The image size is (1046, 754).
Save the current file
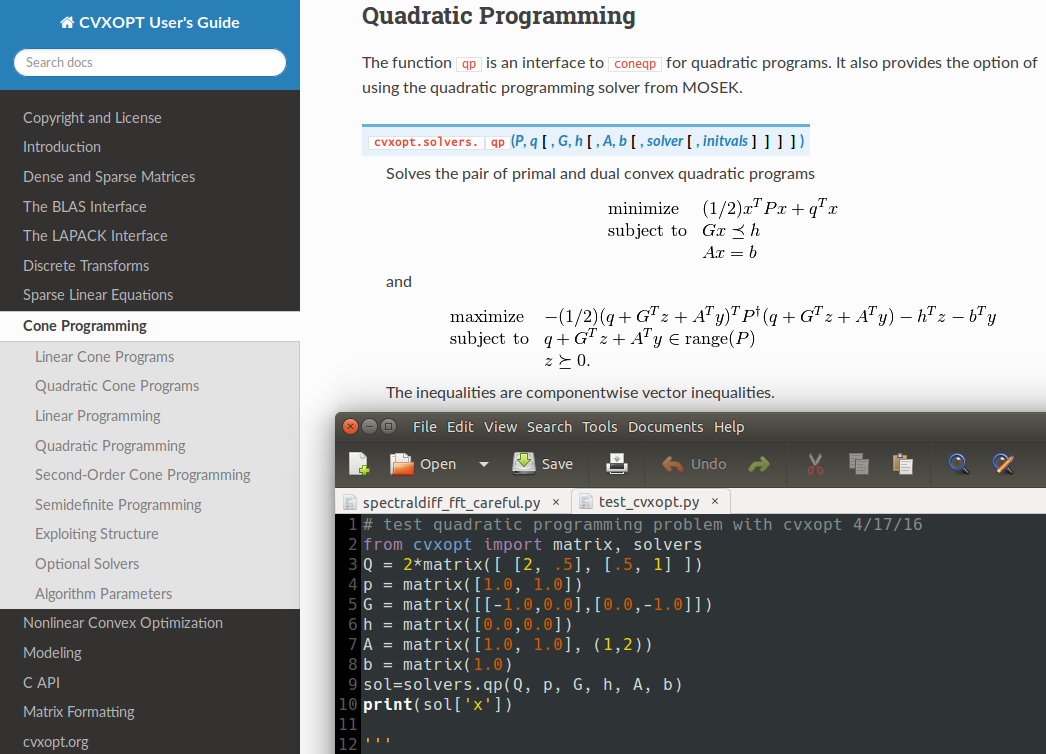pos(543,464)
